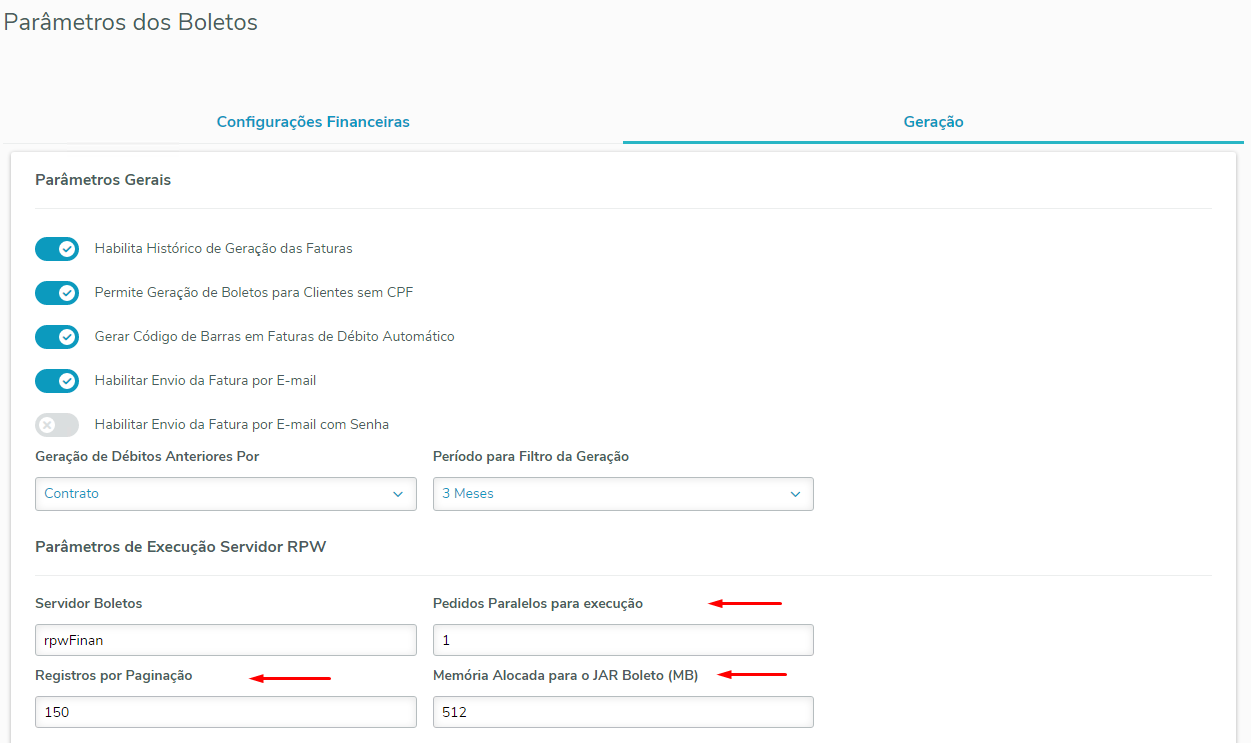The image size is (1251, 743).
Task: Click Registros por Paginação input field
Action: (225, 712)
